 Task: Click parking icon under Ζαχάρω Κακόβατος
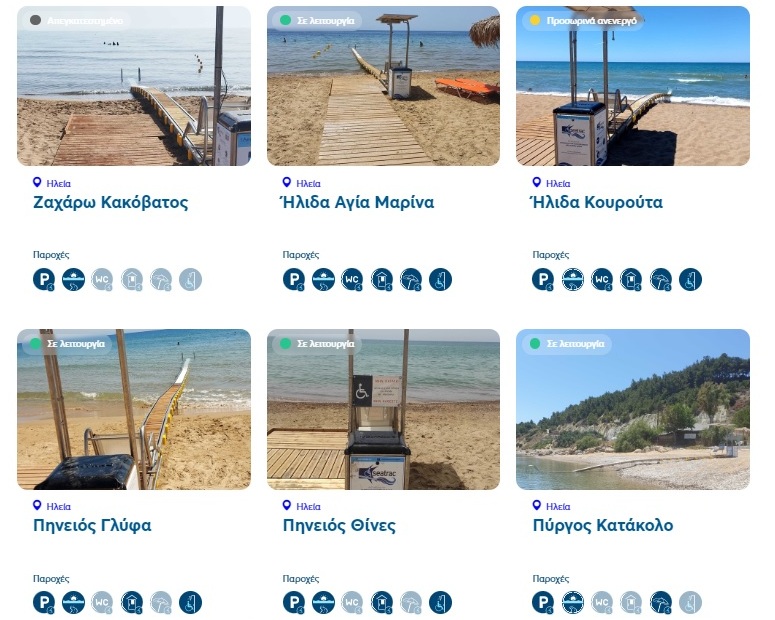[x=44, y=279]
